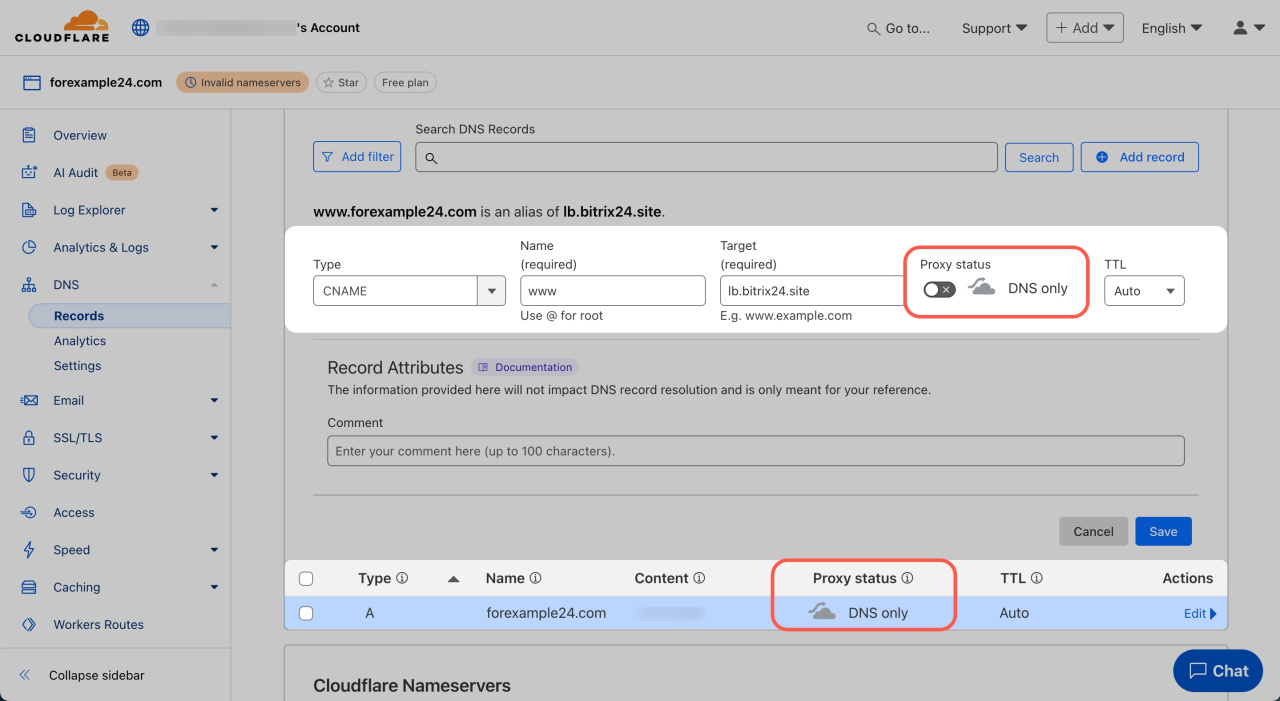Click the info icon next to Type
The height and width of the screenshot is (701, 1280).
pyautogui.click(x=402, y=578)
